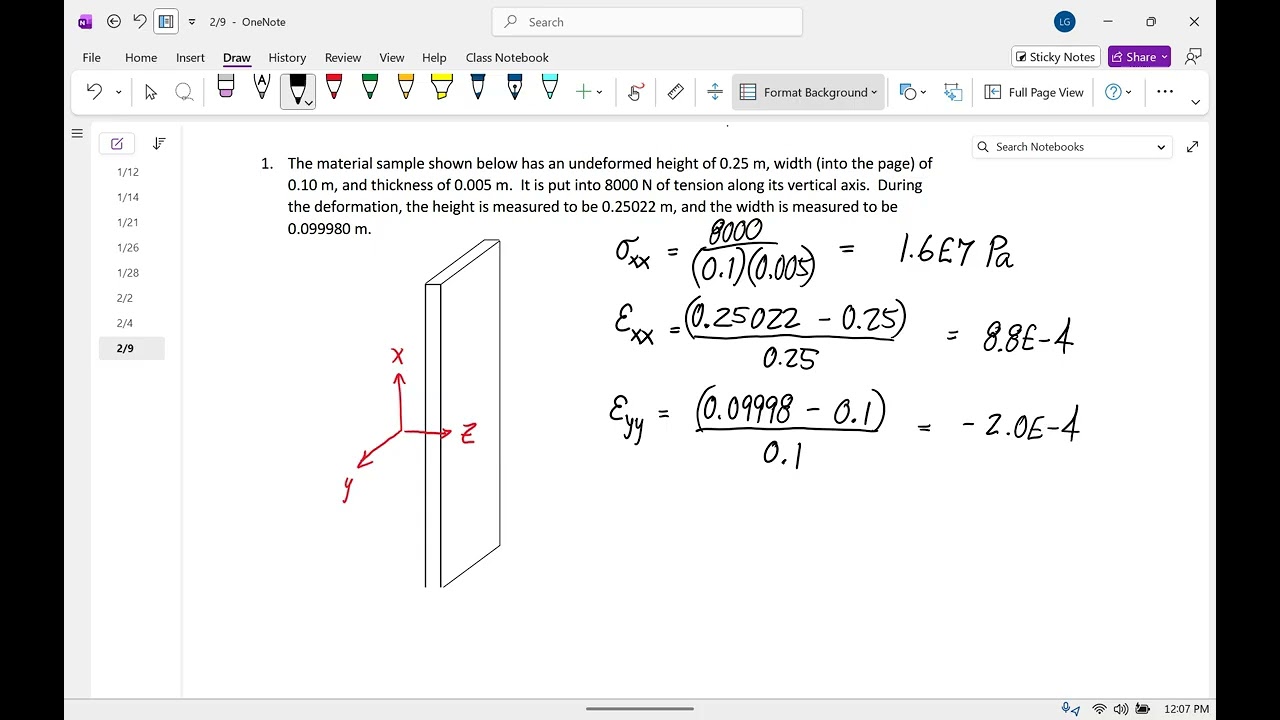
Task: Pick the red pen
Action: [x=334, y=88]
